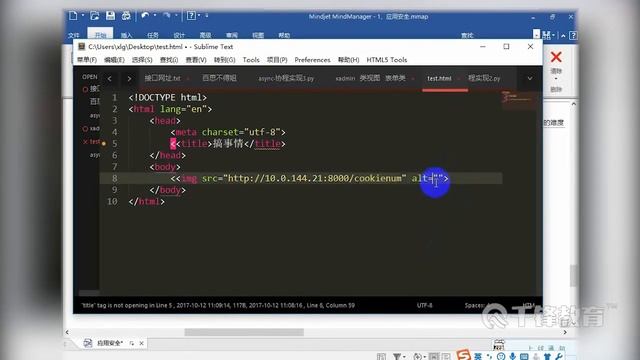
Task: Open the 转到(G) menu in Sublime Text
Action: click(224, 60)
